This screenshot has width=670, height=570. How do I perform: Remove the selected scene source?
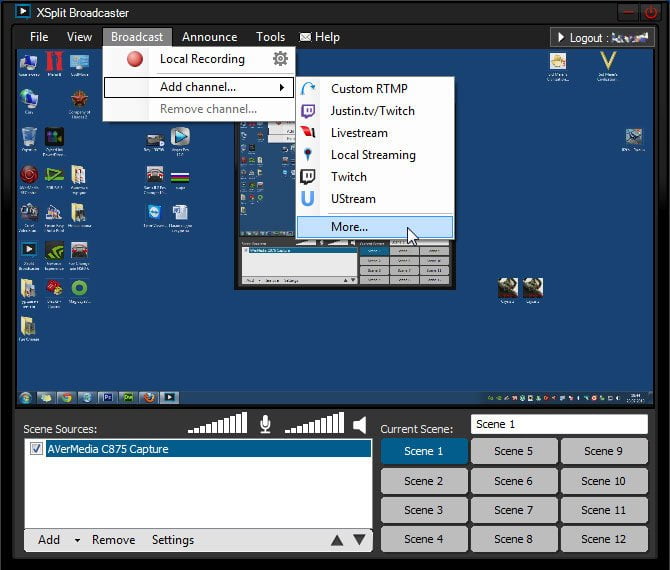coord(114,540)
